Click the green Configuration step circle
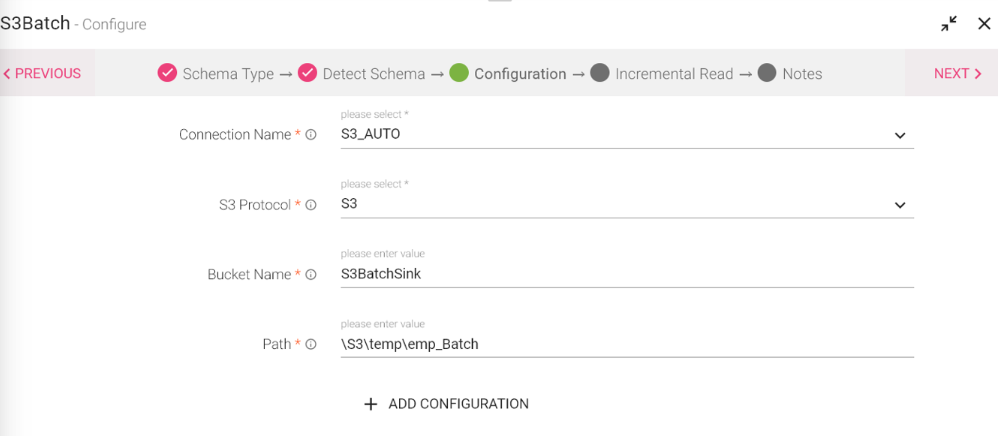Image resolution: width=998 pixels, height=436 pixels. pos(459,73)
